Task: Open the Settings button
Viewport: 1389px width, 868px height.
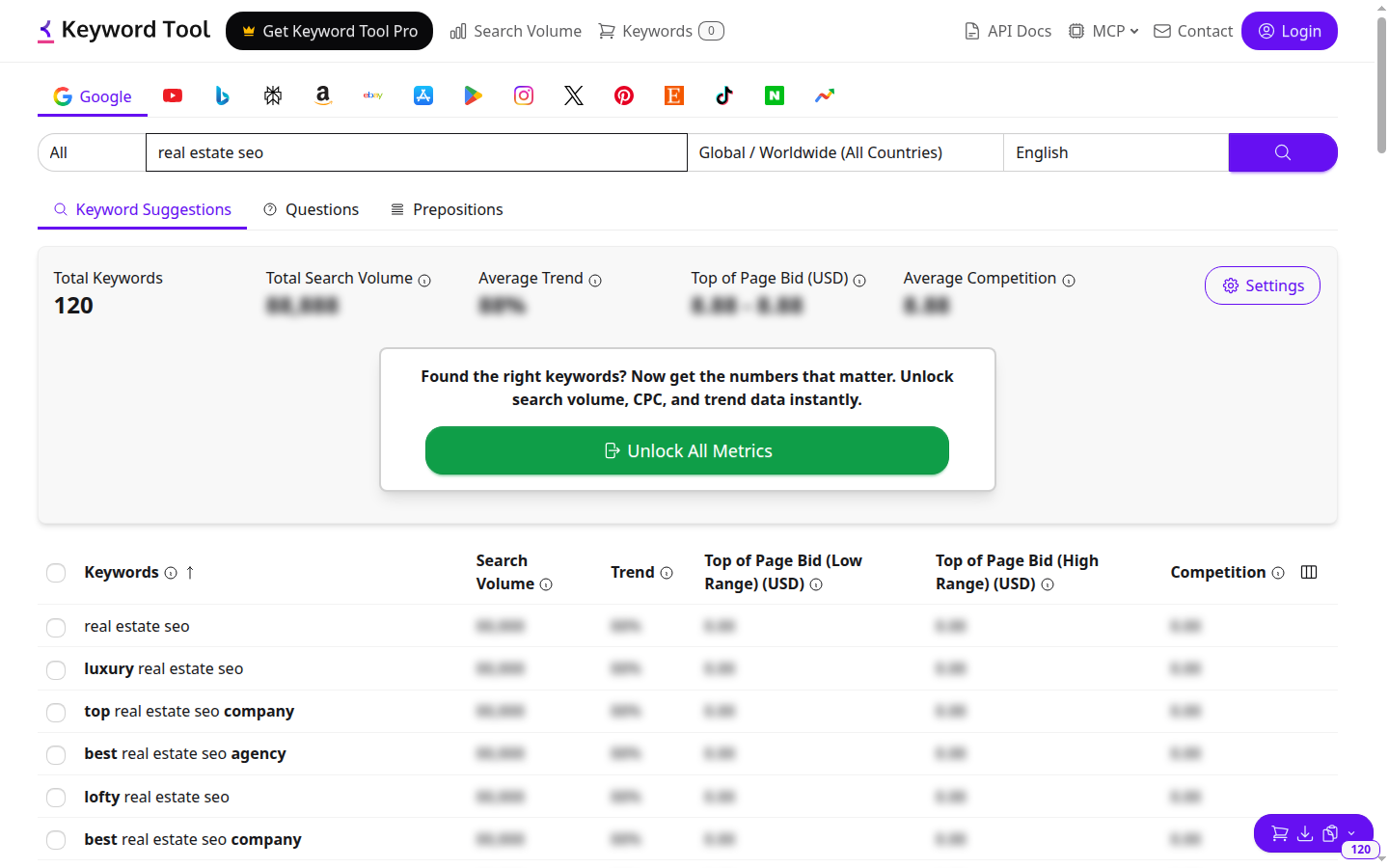Action: [1263, 285]
